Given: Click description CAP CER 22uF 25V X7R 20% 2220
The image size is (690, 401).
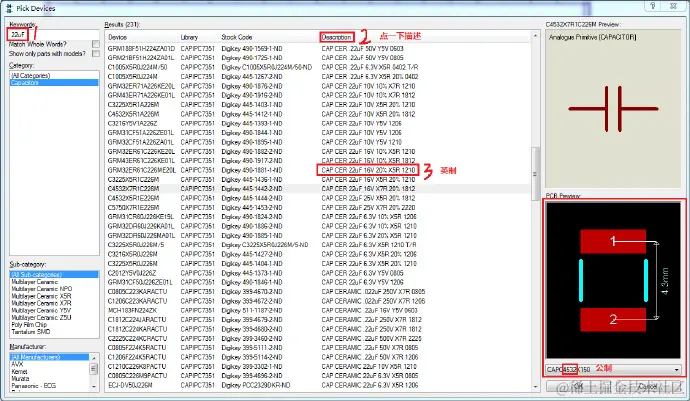Looking at the screenshot, I should 368,208.
